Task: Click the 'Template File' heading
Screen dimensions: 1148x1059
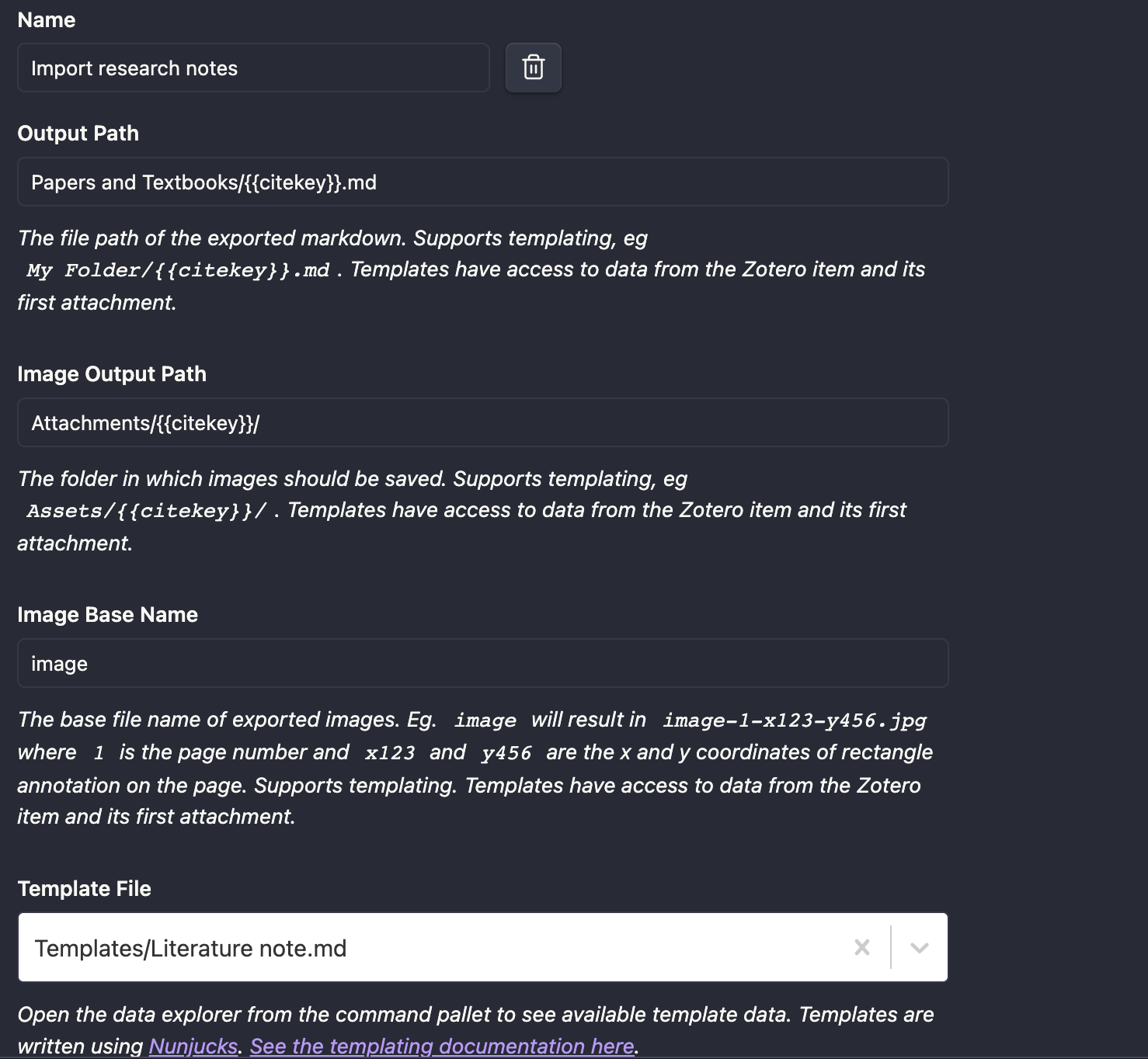Action: coord(85,888)
